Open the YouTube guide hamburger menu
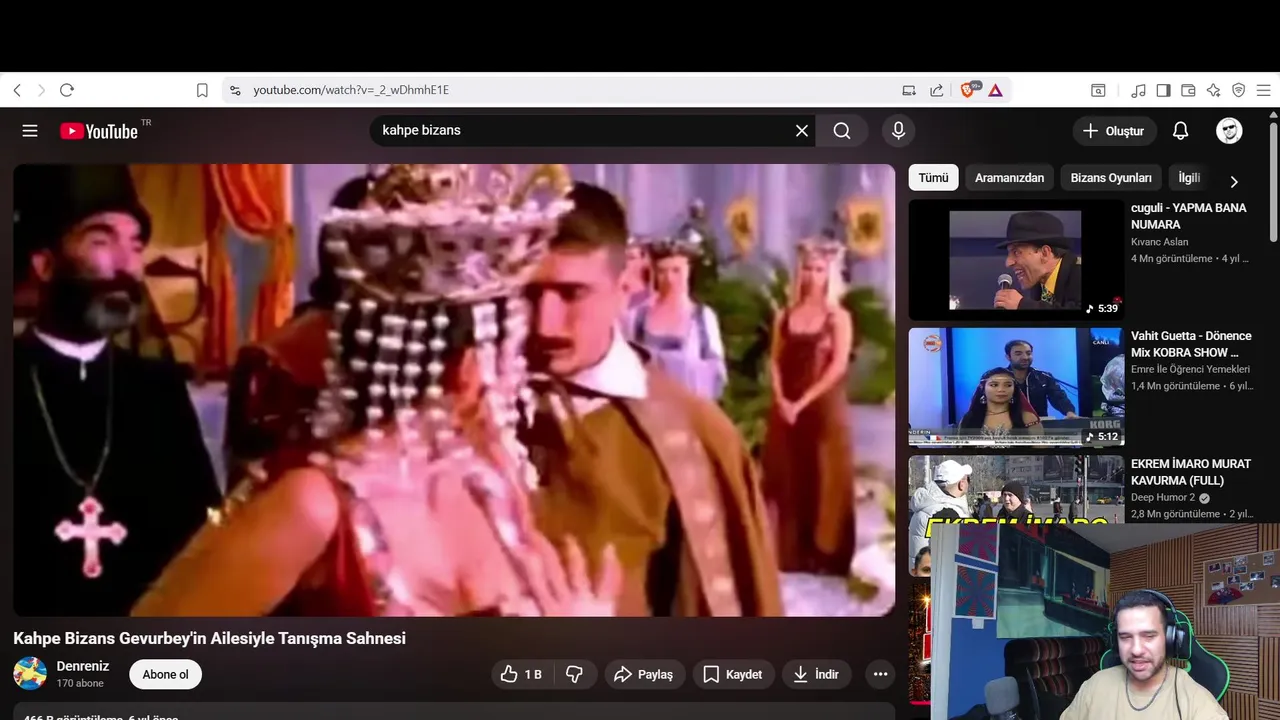This screenshot has height=720, width=1280. pos(30,131)
